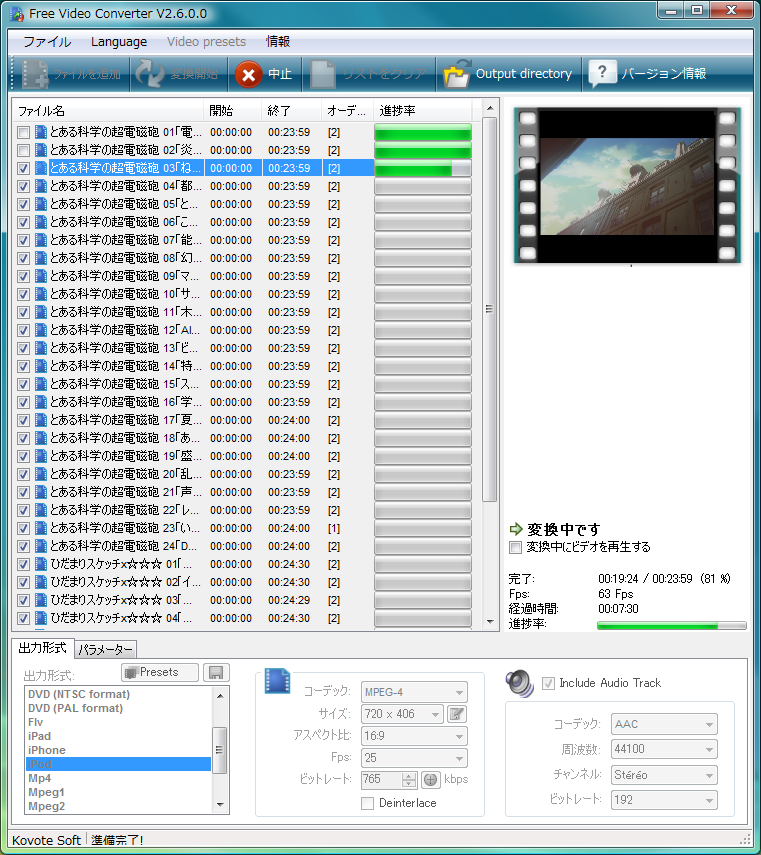Enable 変換中にビデオを再生する checkbox
The width and height of the screenshot is (761, 855).
[x=515, y=547]
